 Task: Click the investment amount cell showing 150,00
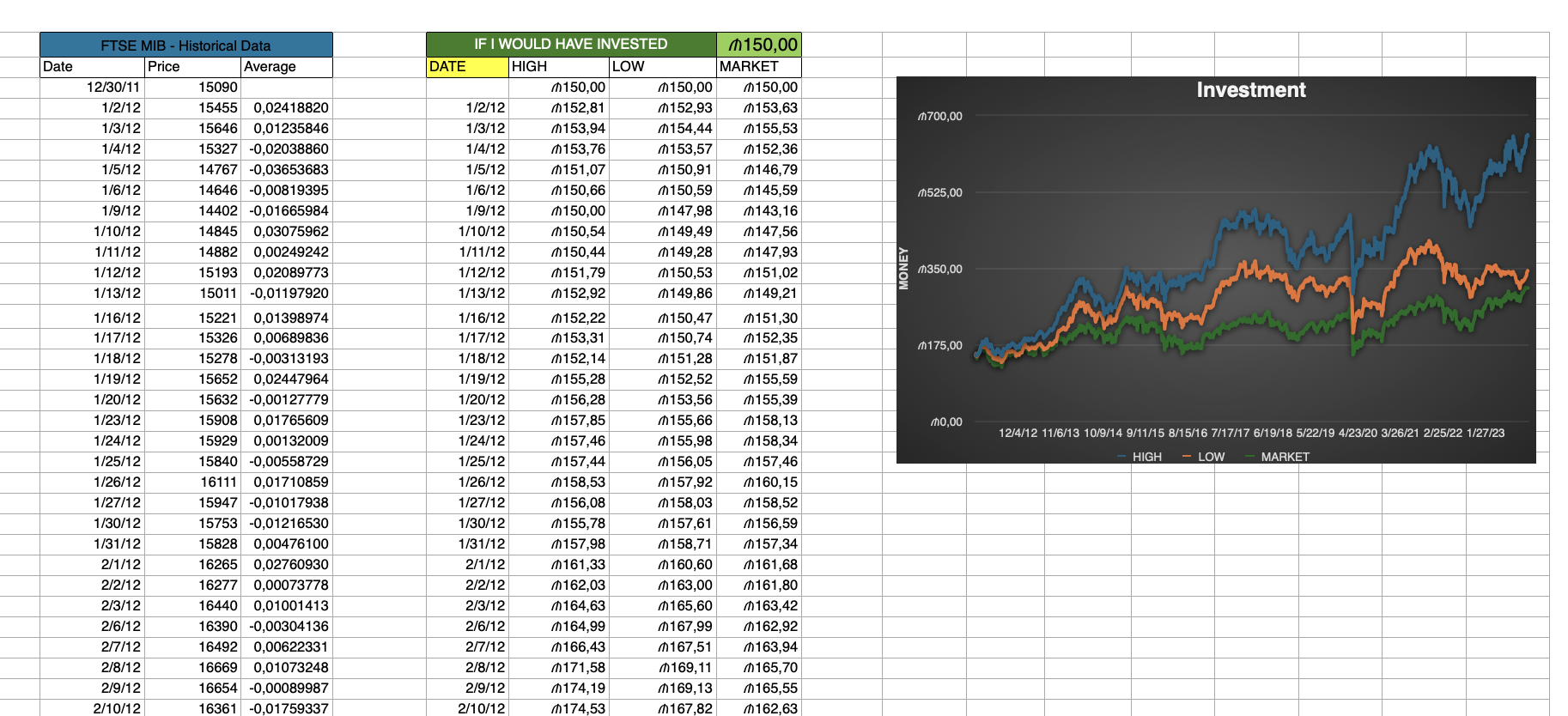[x=760, y=45]
